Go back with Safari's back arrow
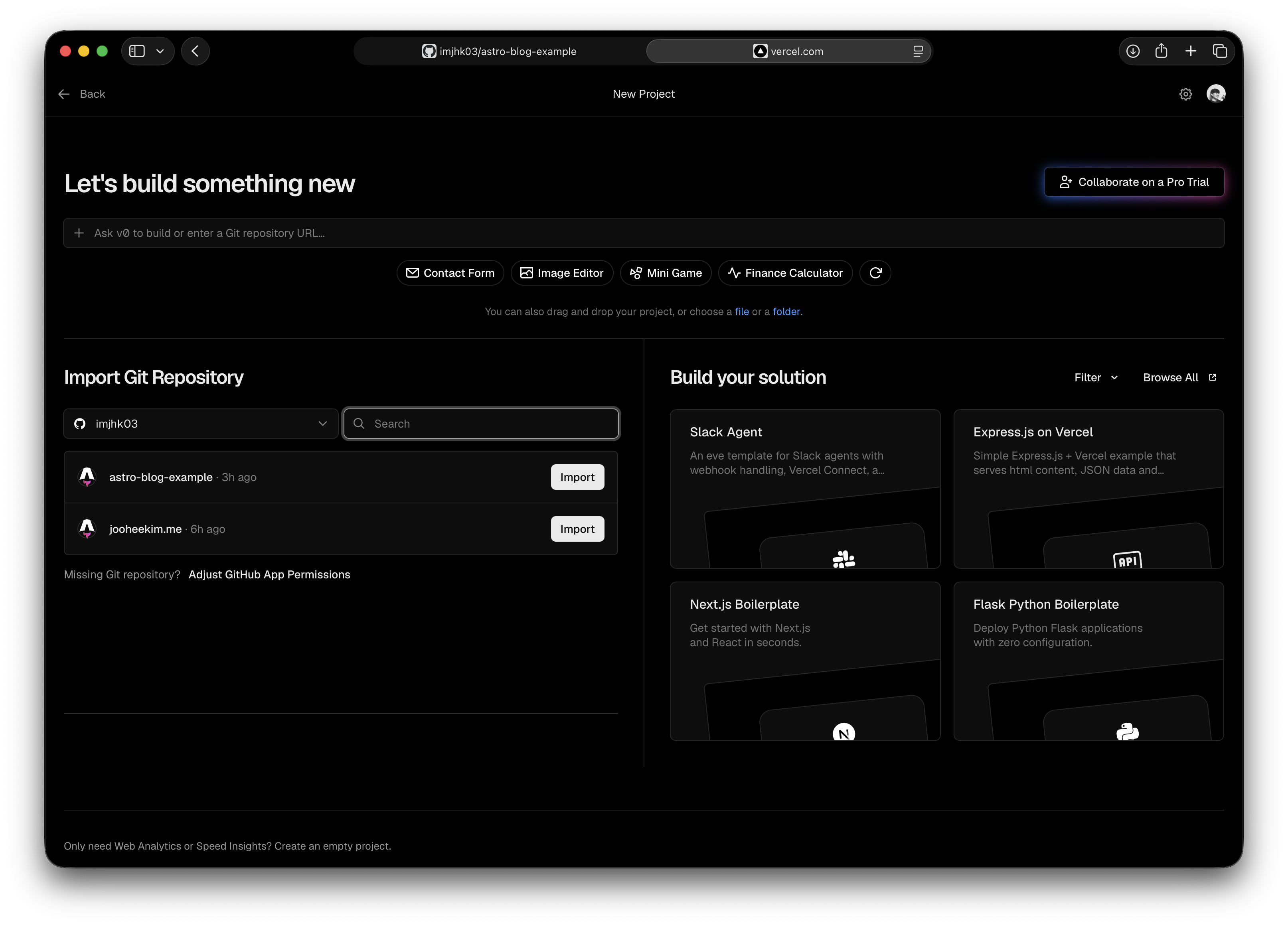Viewport: 1288px width, 927px height. pyautogui.click(x=196, y=51)
